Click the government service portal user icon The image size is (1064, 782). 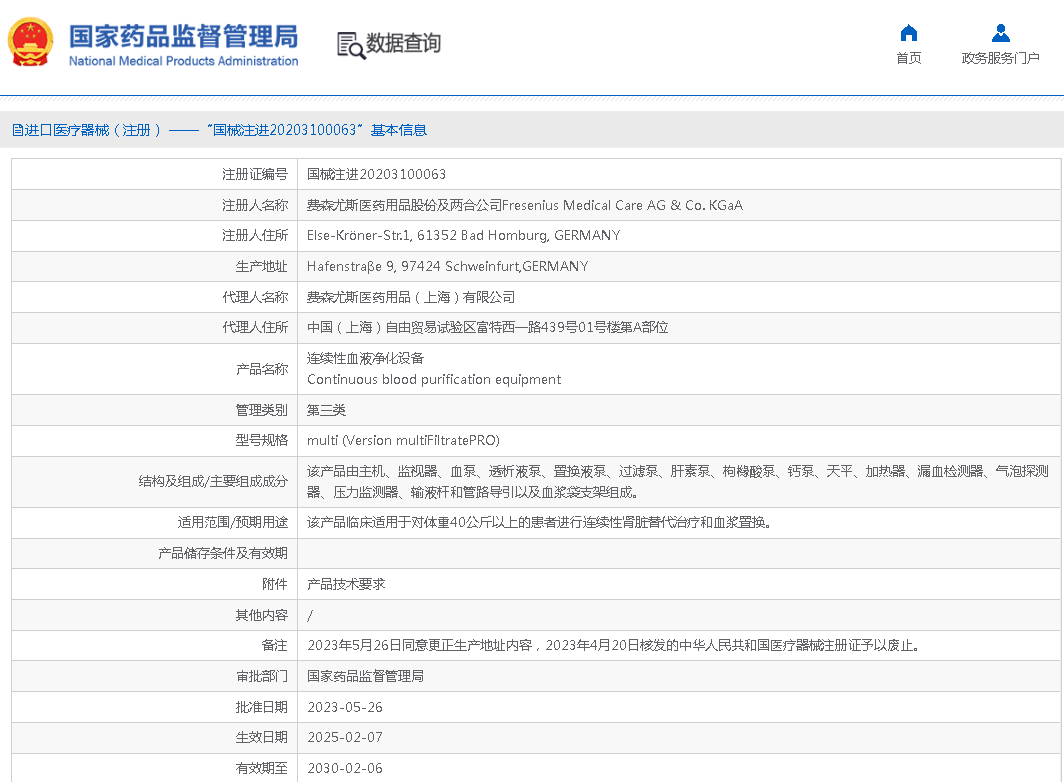(1000, 33)
